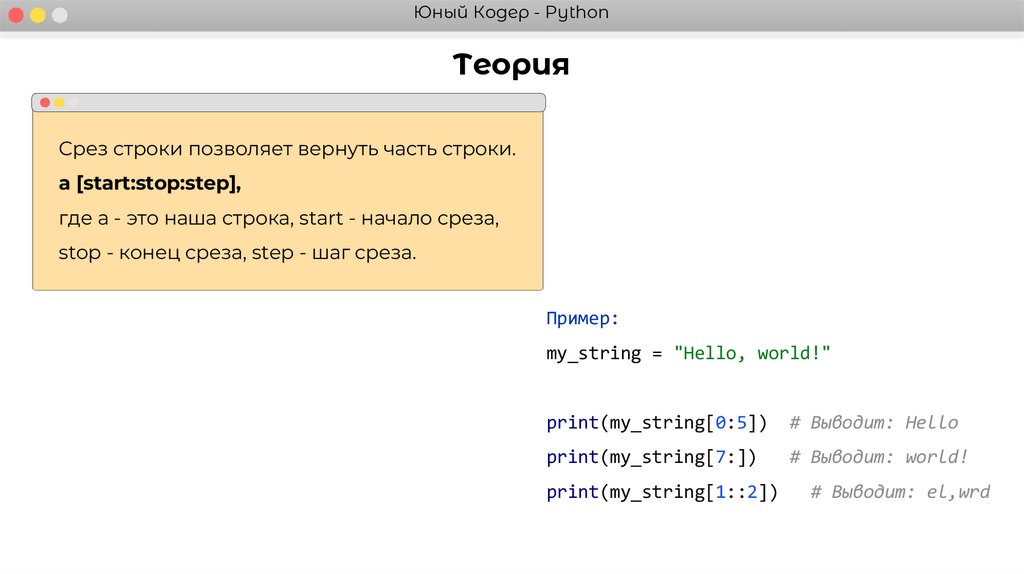Viewport: 1024px width, 574px height.
Task: Click the green string literal "Hello, world!"
Action: [x=753, y=353]
